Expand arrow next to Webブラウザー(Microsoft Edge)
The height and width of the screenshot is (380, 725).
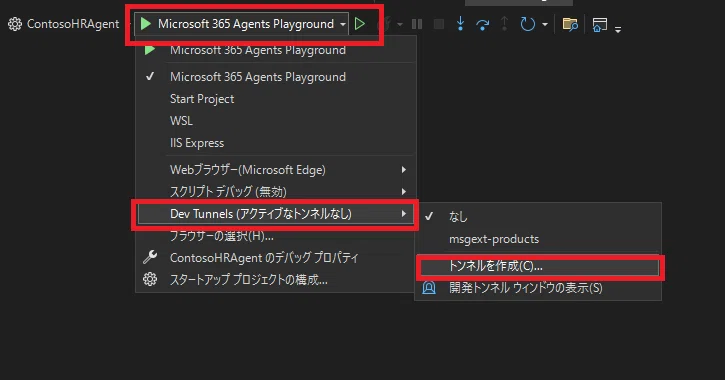(404, 170)
